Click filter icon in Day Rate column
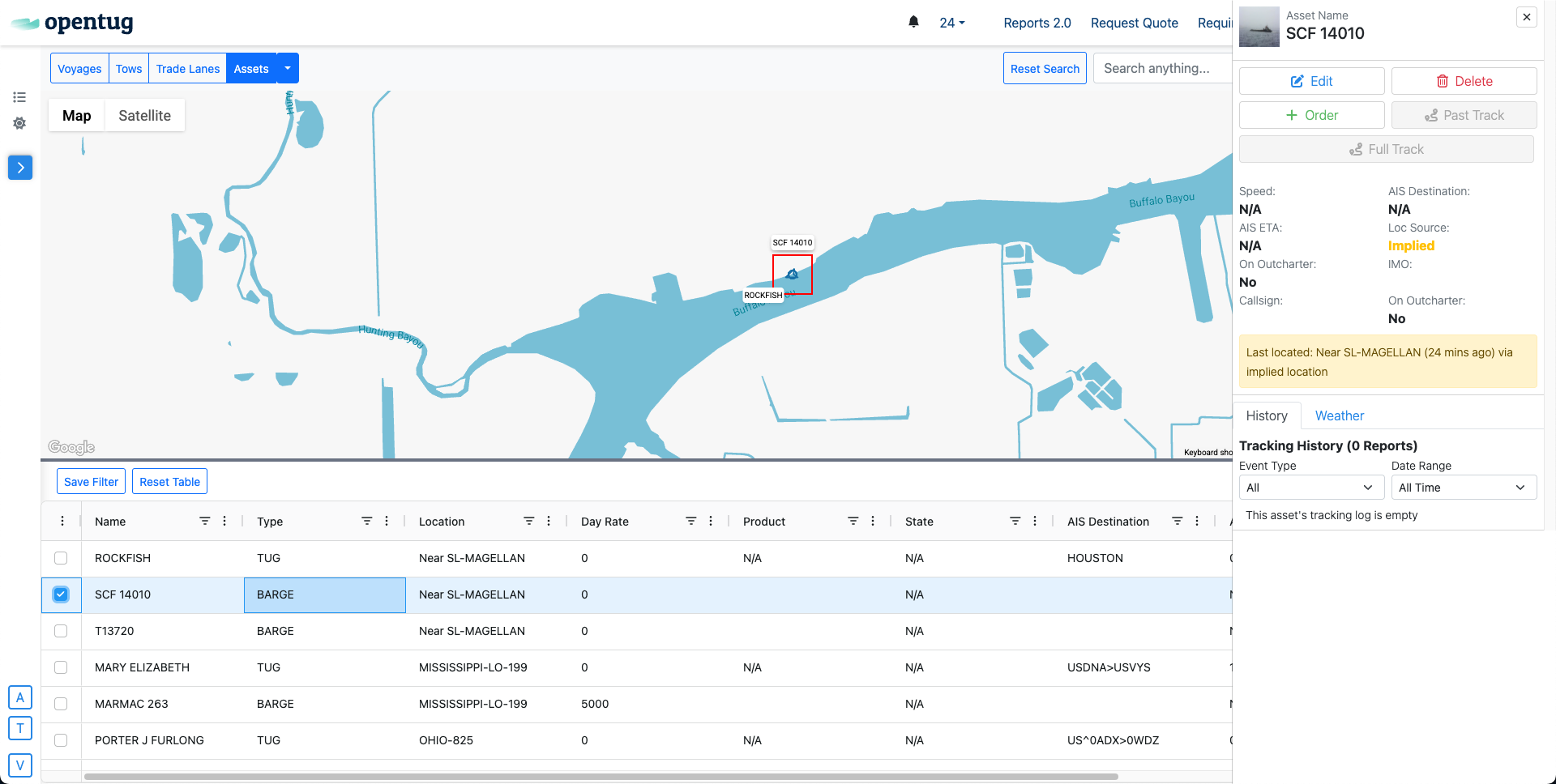 point(691,521)
